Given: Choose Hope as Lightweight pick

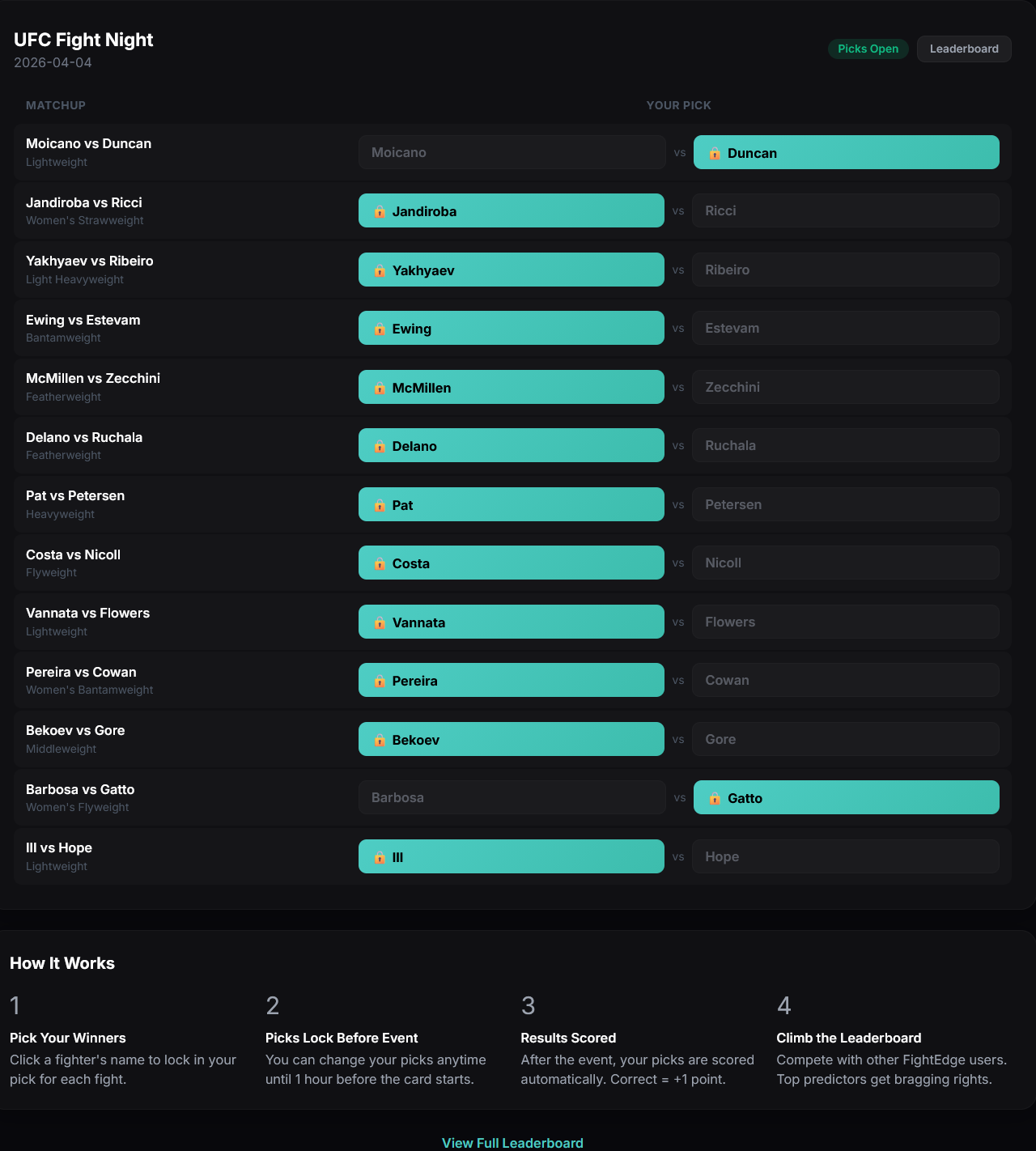Looking at the screenshot, I should [846, 856].
